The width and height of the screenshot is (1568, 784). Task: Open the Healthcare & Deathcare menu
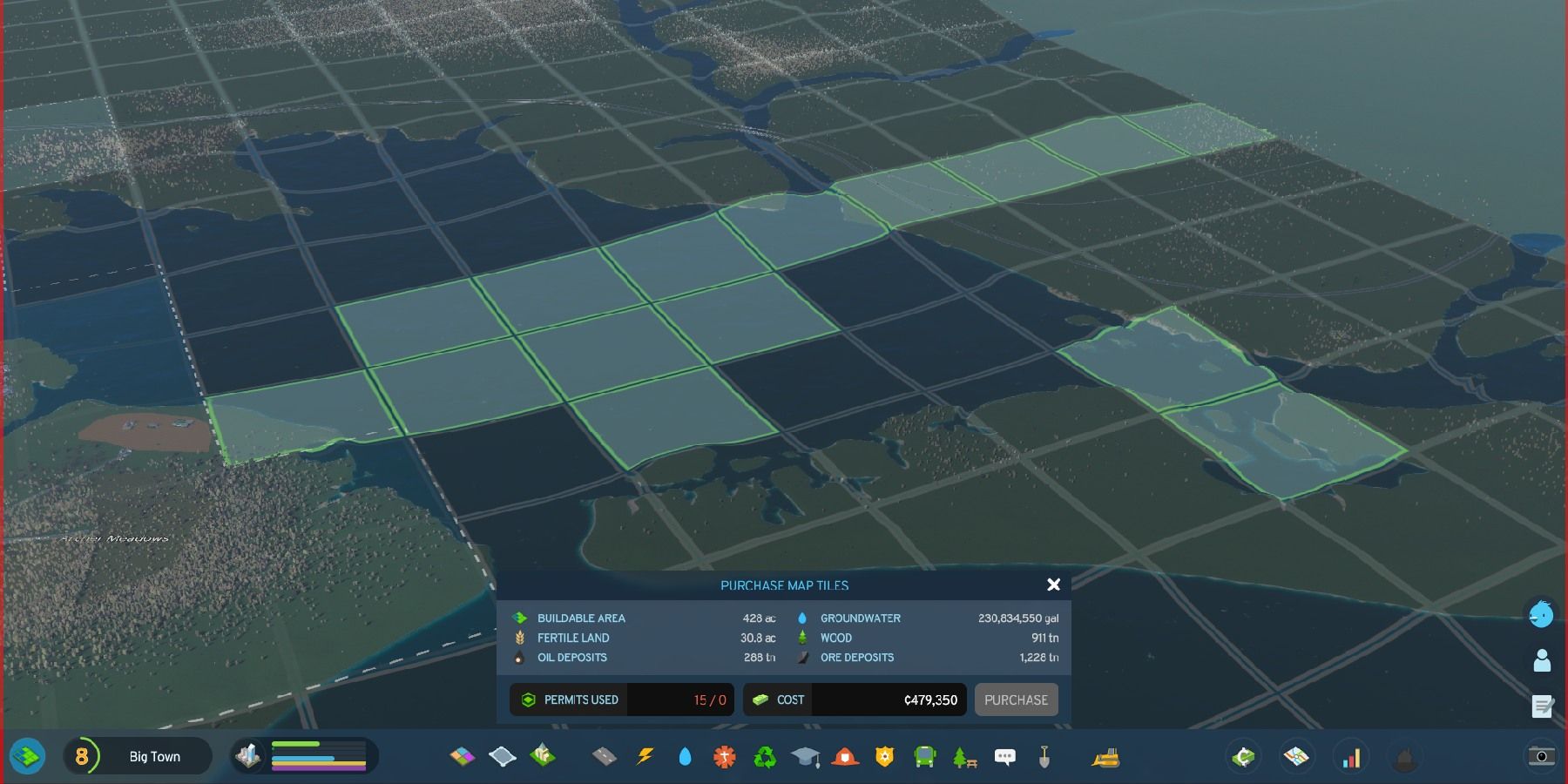point(724,756)
